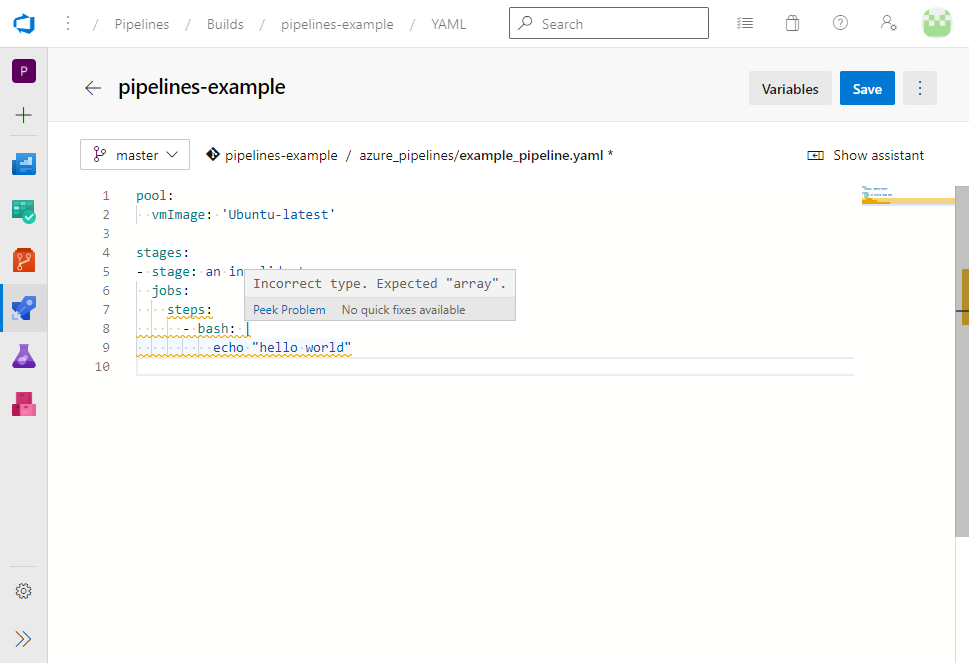Click the Show assistant panel icon

[815, 156]
